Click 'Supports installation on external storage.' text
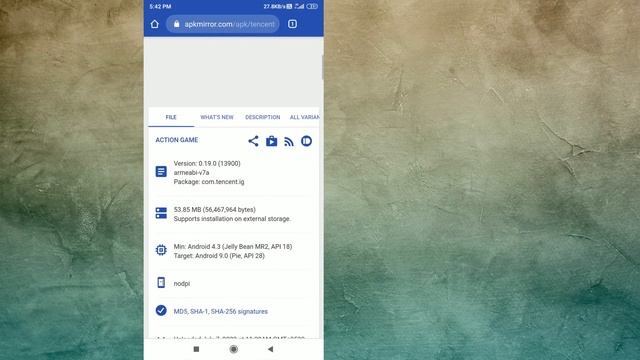This screenshot has width=640, height=360. [232, 219]
